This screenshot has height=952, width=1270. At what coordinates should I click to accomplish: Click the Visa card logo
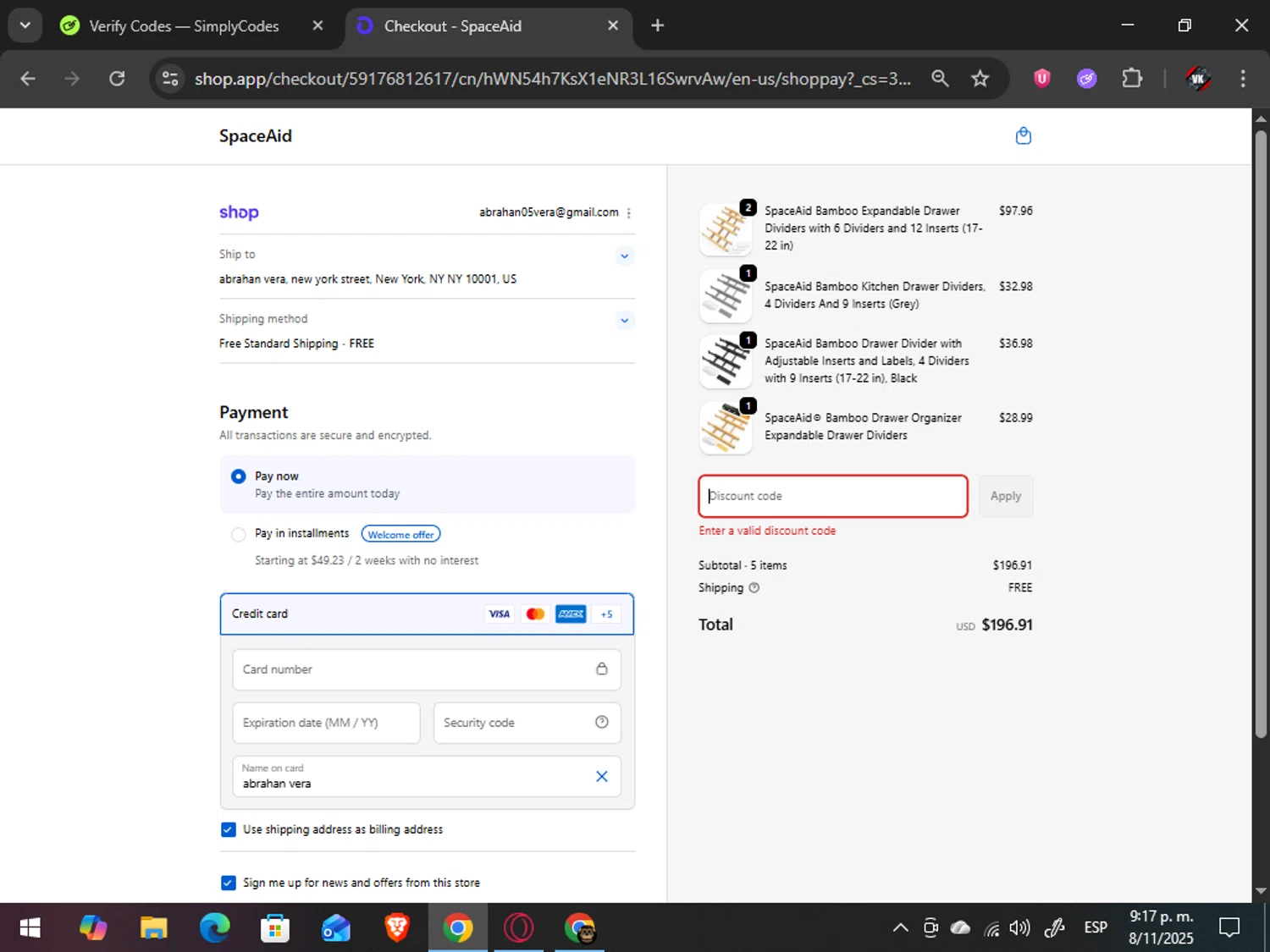(500, 614)
